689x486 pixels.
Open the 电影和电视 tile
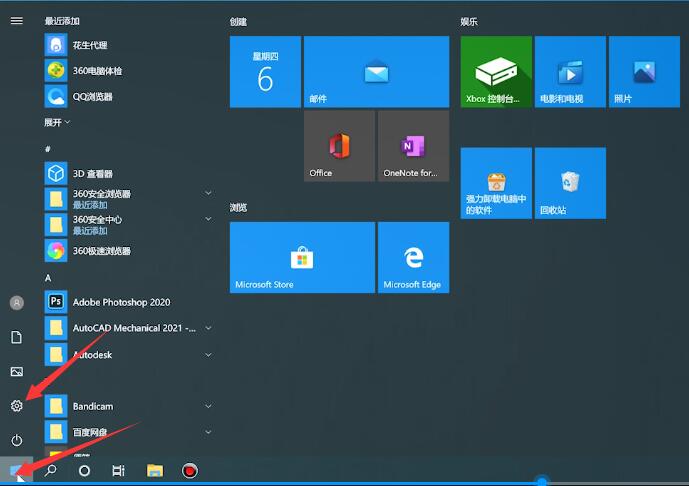[x=570, y=72]
